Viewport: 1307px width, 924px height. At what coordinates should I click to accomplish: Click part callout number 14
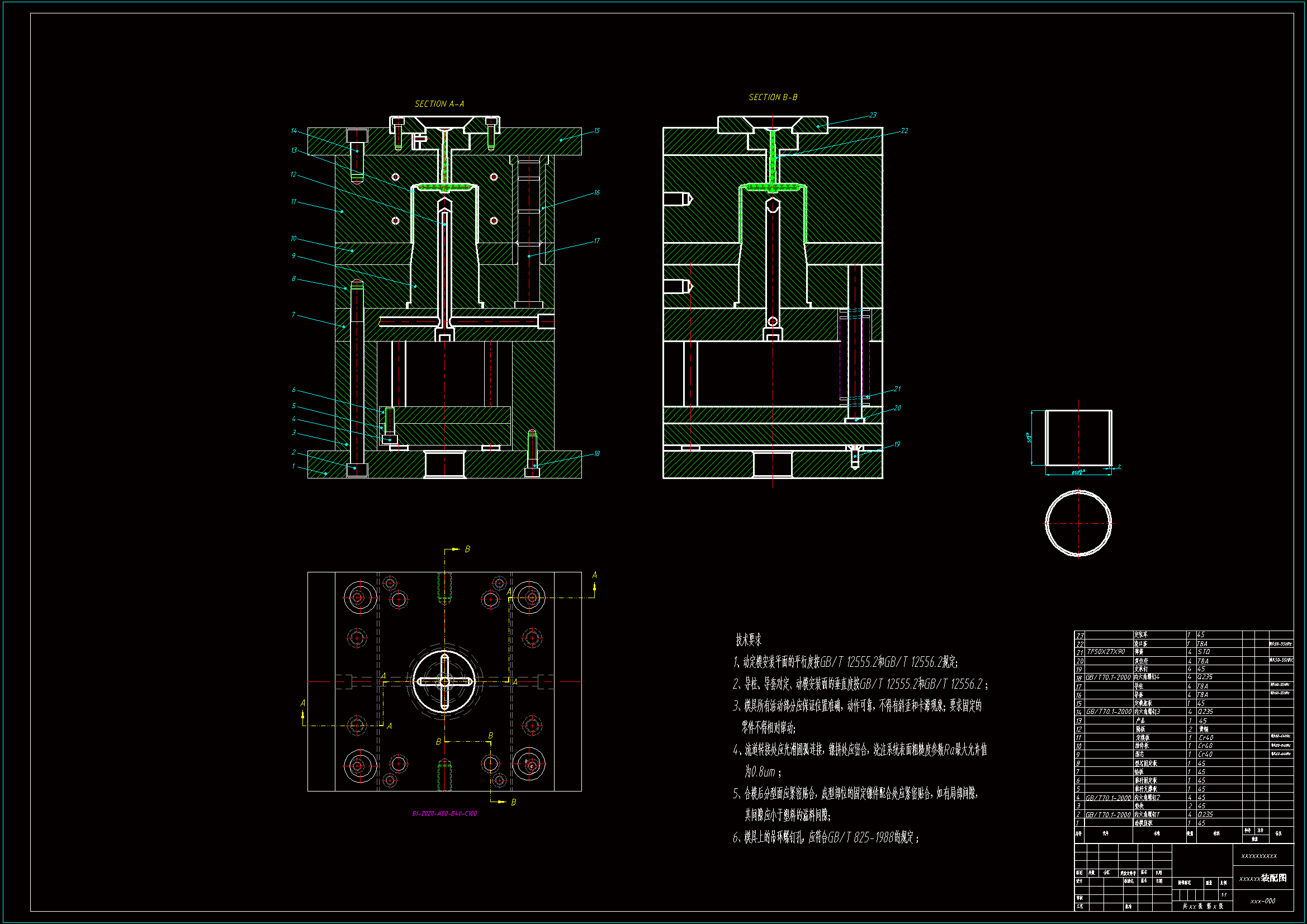(x=293, y=131)
